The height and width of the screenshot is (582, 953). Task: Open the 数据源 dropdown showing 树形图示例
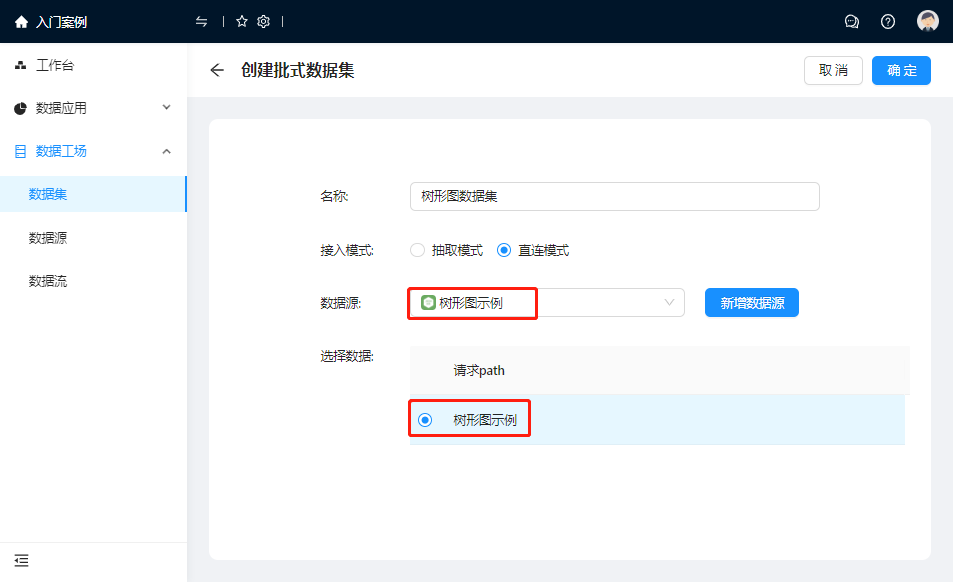click(546, 303)
